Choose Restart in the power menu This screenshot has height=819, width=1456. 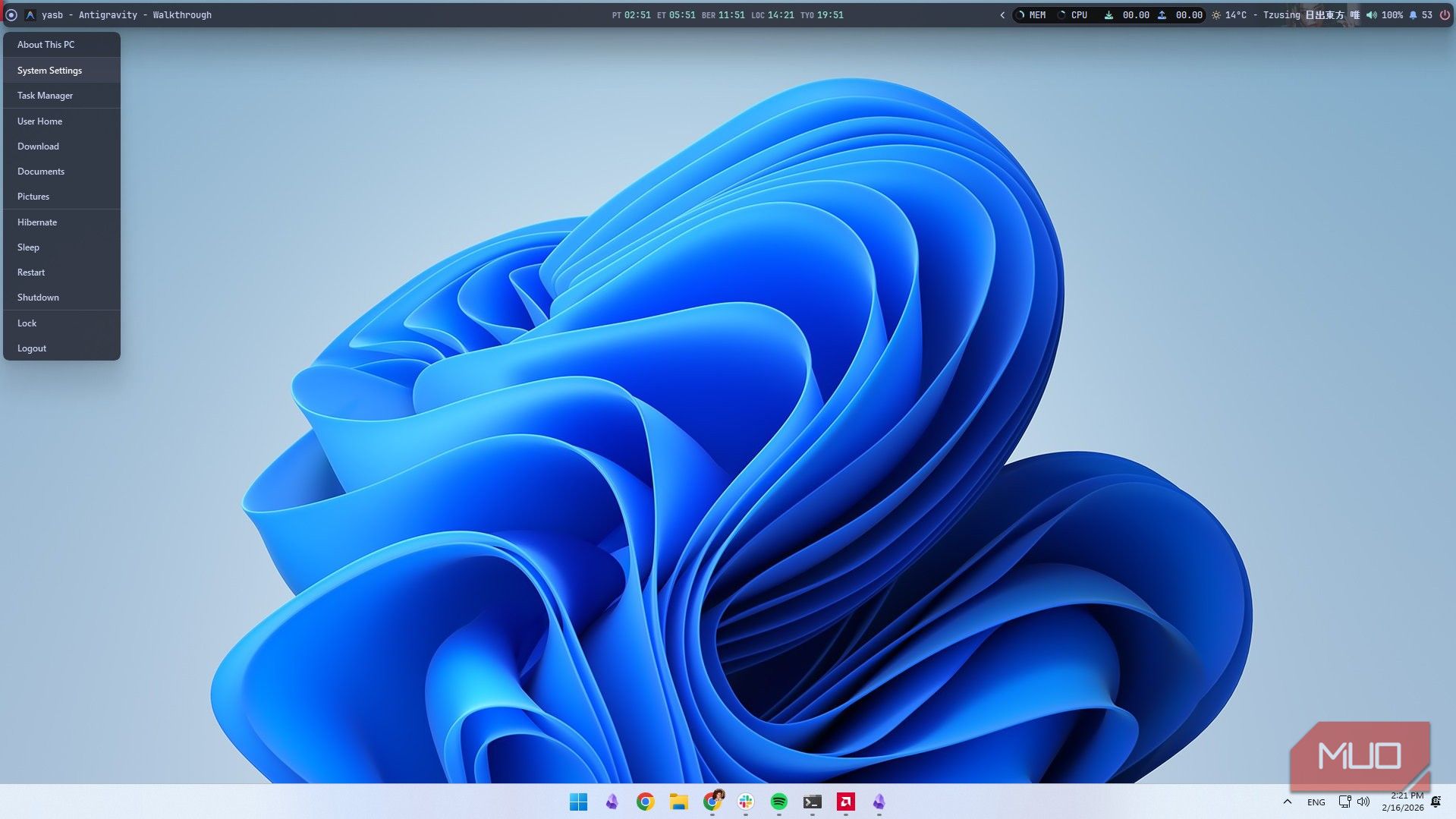tap(61, 272)
